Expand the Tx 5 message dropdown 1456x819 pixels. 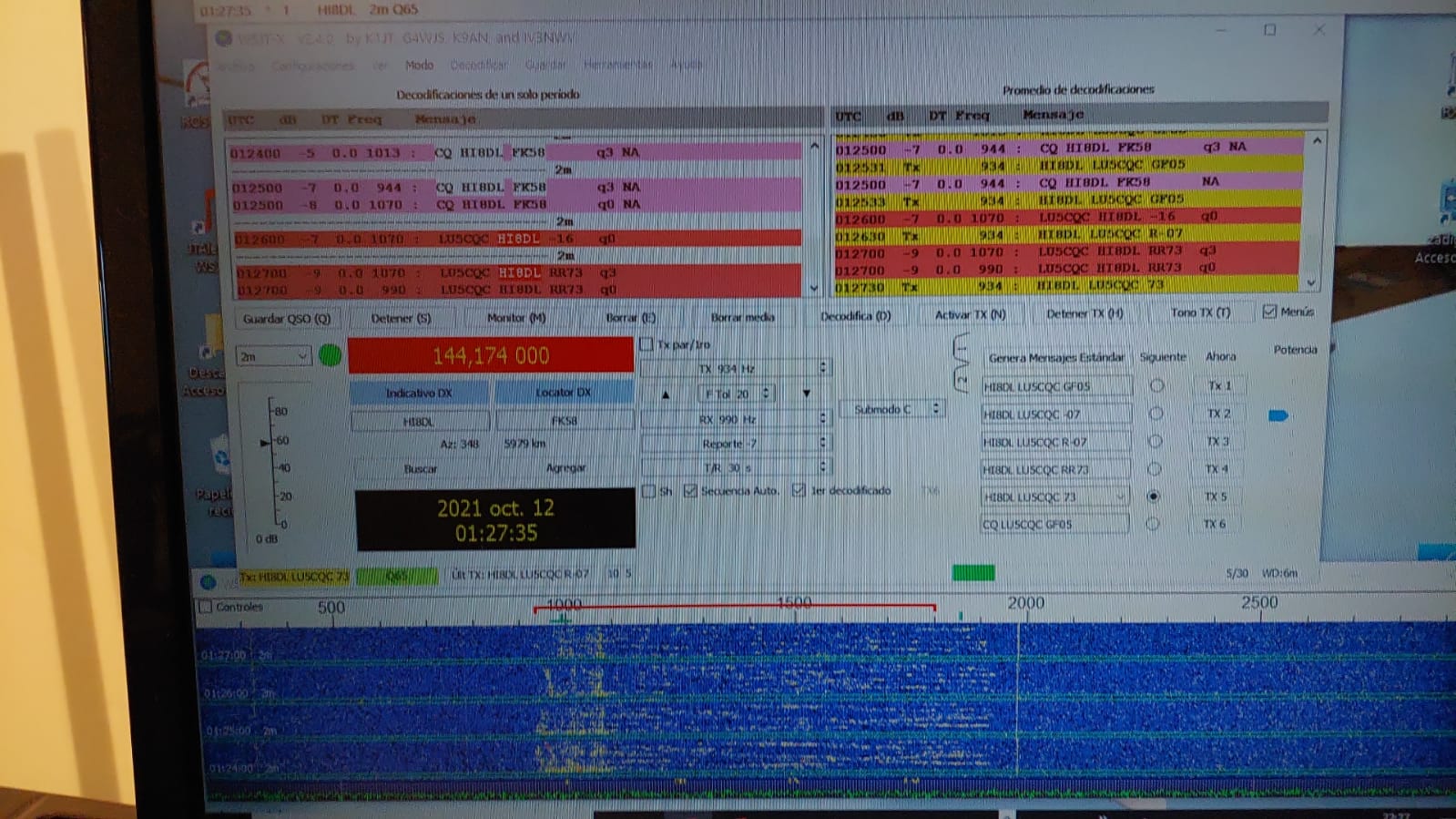(x=1120, y=497)
